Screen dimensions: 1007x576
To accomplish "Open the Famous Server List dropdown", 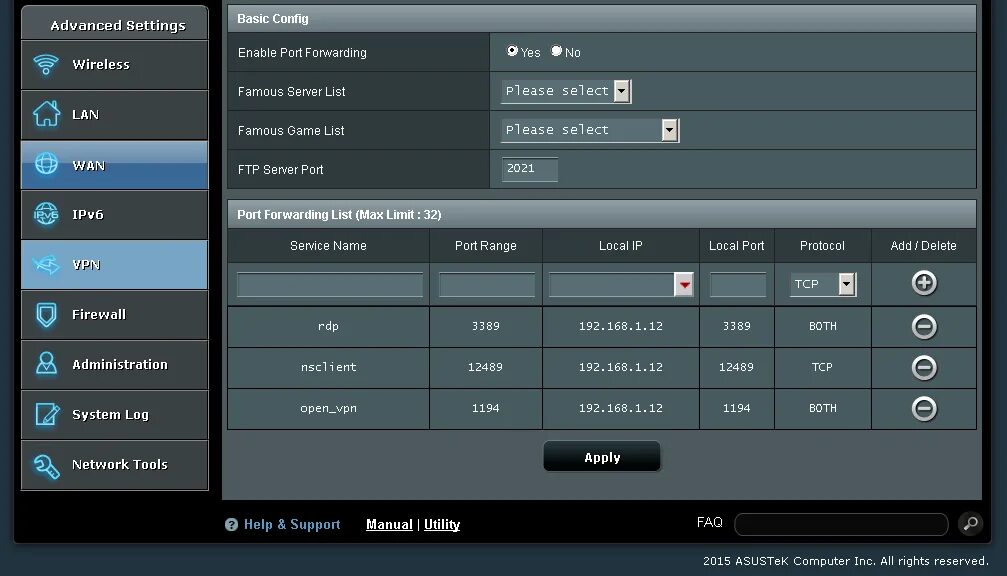I will 566,91.
